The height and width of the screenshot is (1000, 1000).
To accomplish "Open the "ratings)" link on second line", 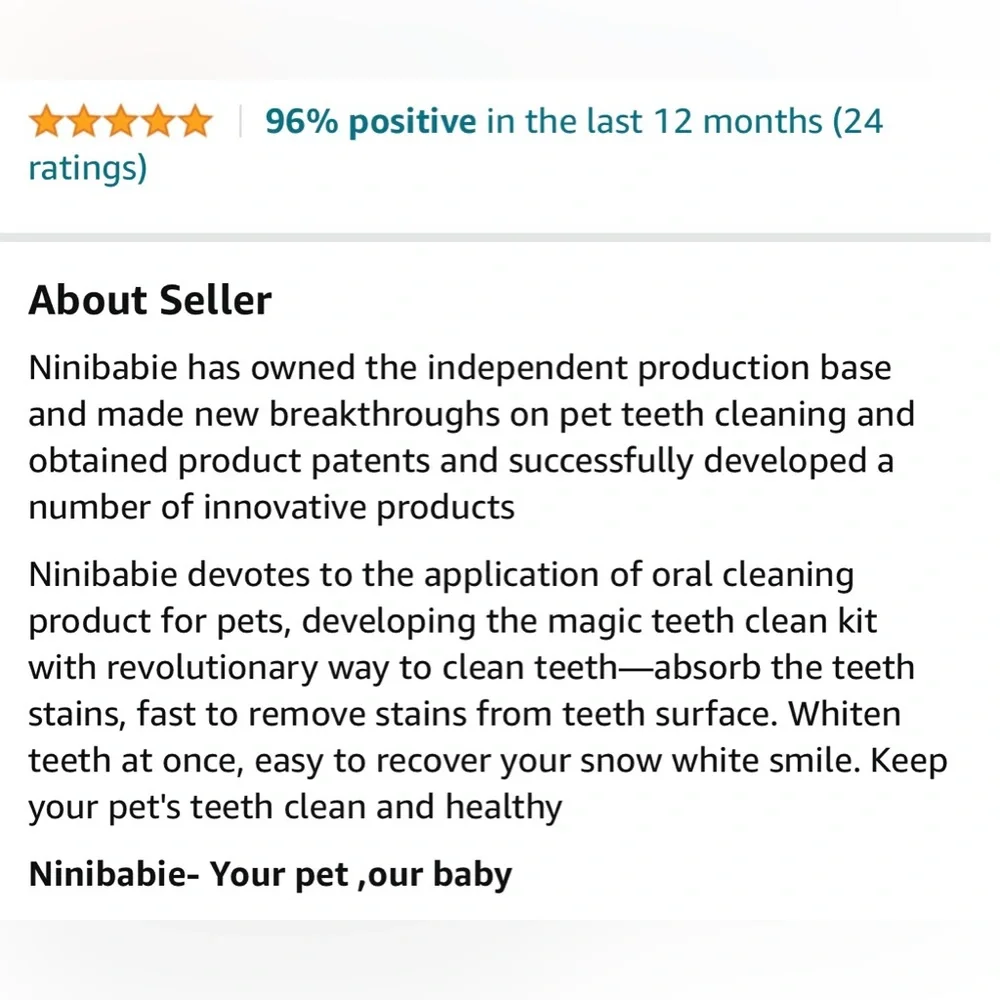I will 88,169.
